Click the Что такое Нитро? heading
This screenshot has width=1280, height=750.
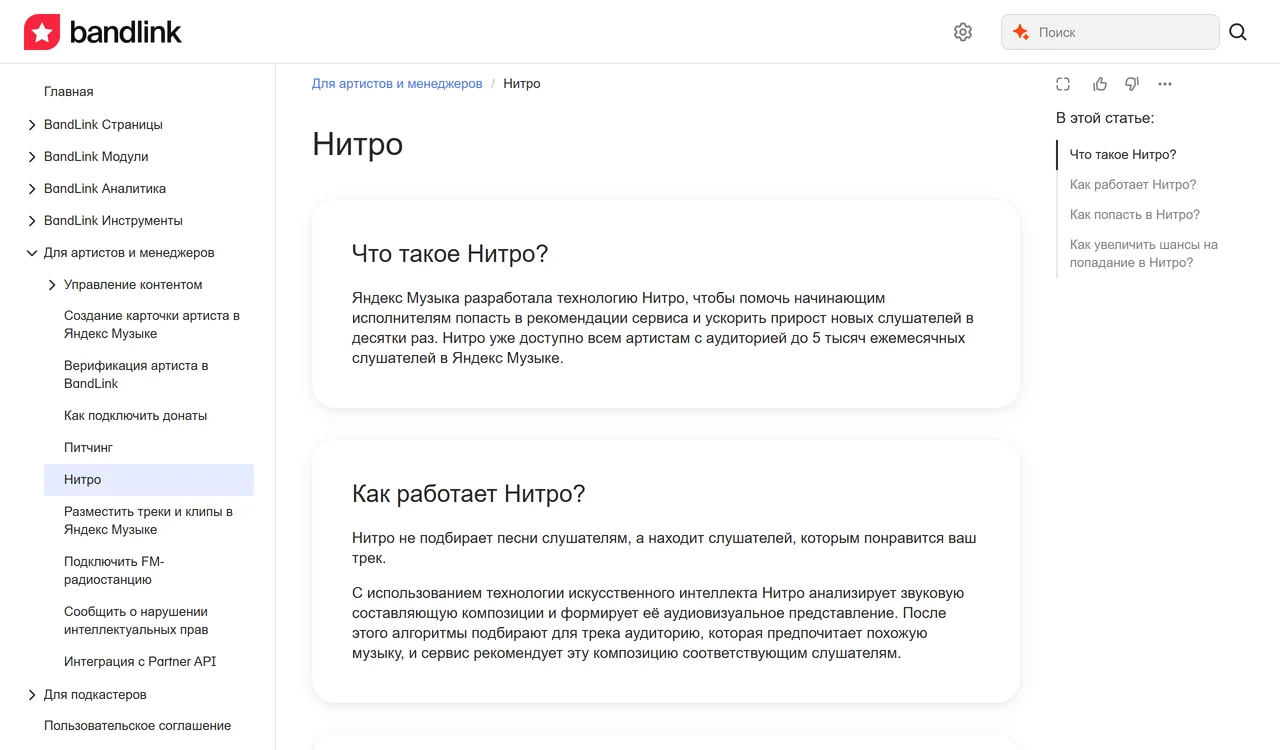450,254
